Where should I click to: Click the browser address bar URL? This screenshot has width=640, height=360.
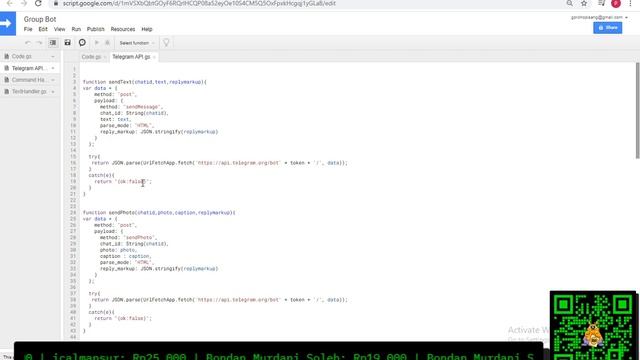coord(199,3)
